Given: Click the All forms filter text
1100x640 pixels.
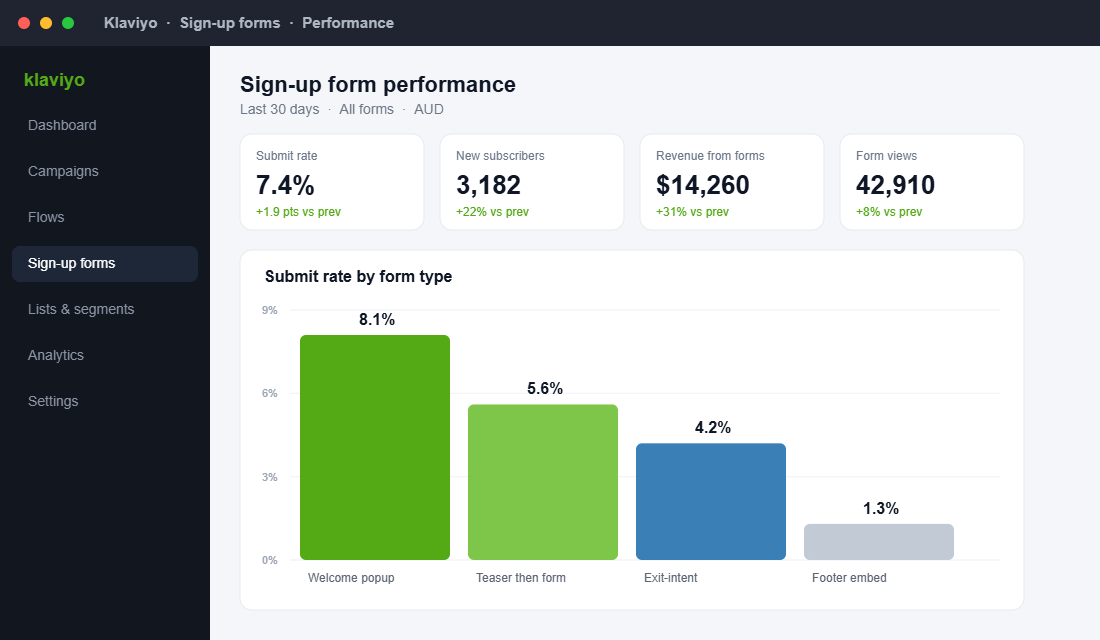Looking at the screenshot, I should point(366,109).
